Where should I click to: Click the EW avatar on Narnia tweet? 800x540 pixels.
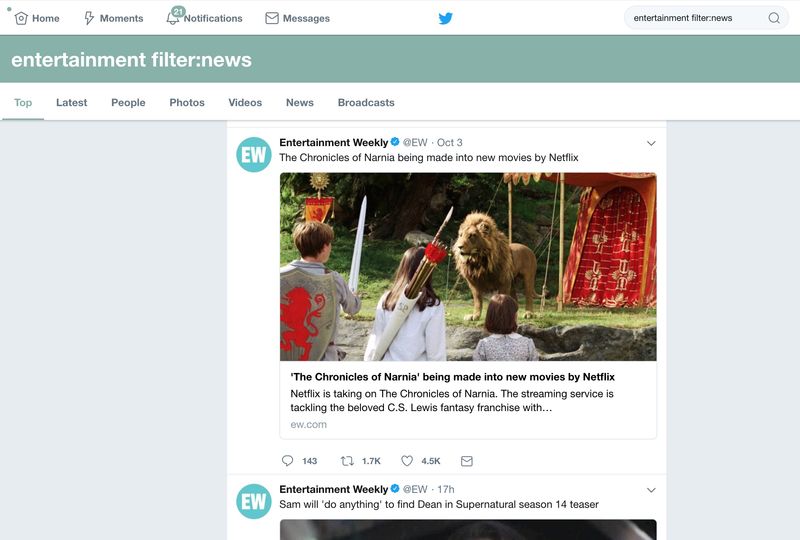click(x=254, y=154)
